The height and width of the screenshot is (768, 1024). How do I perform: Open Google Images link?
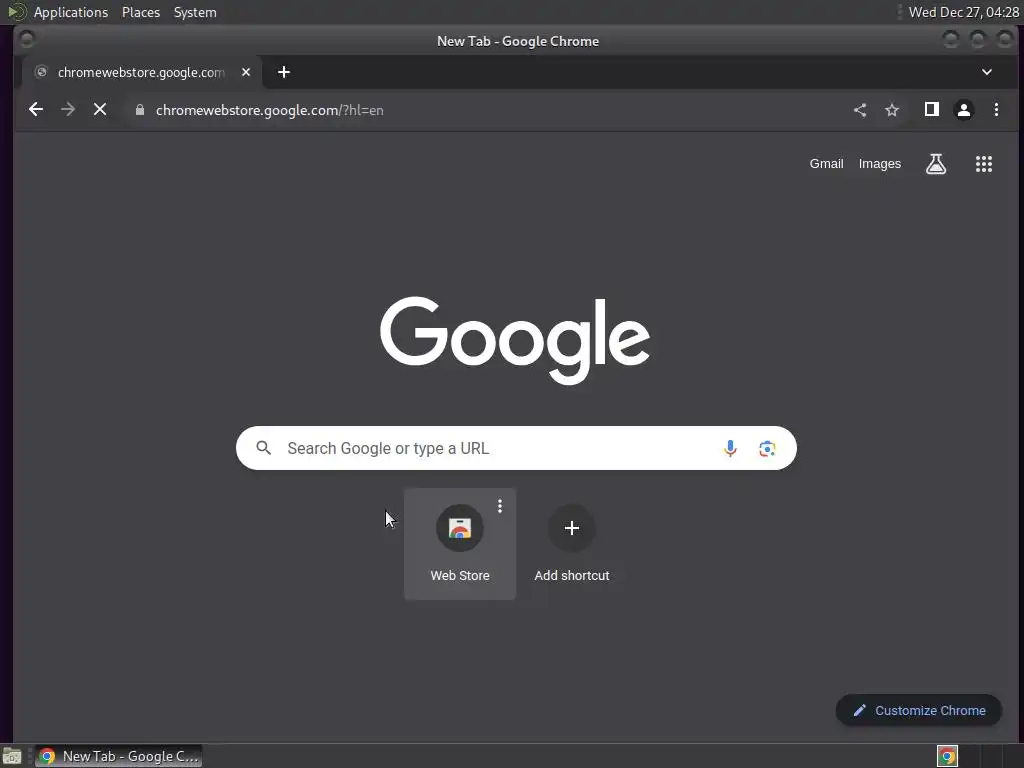[x=879, y=164]
